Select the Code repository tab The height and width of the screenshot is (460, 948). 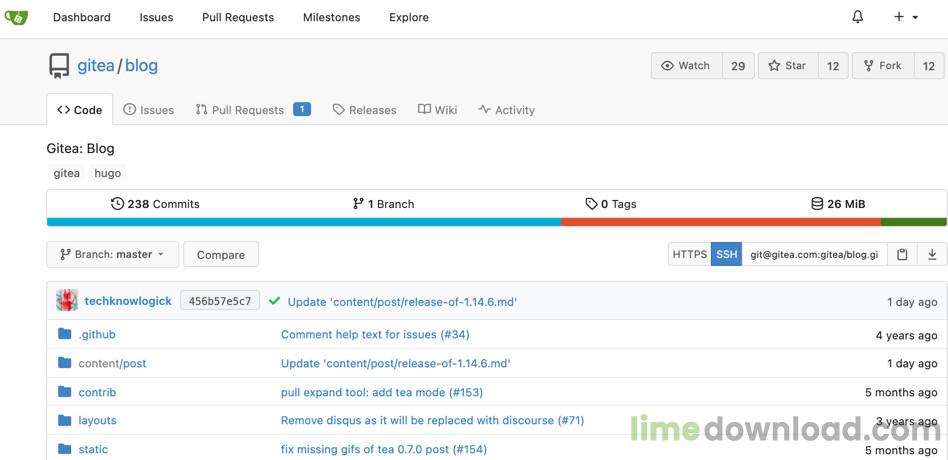(x=80, y=109)
